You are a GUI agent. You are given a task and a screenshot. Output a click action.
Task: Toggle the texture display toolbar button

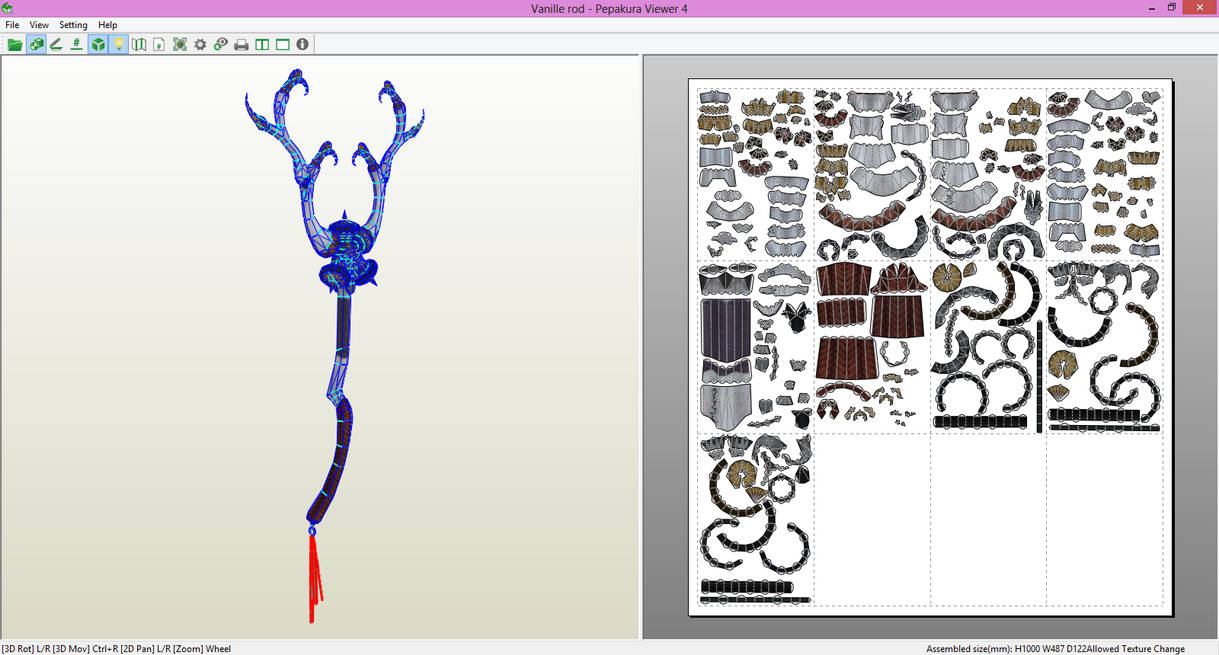[x=36, y=44]
